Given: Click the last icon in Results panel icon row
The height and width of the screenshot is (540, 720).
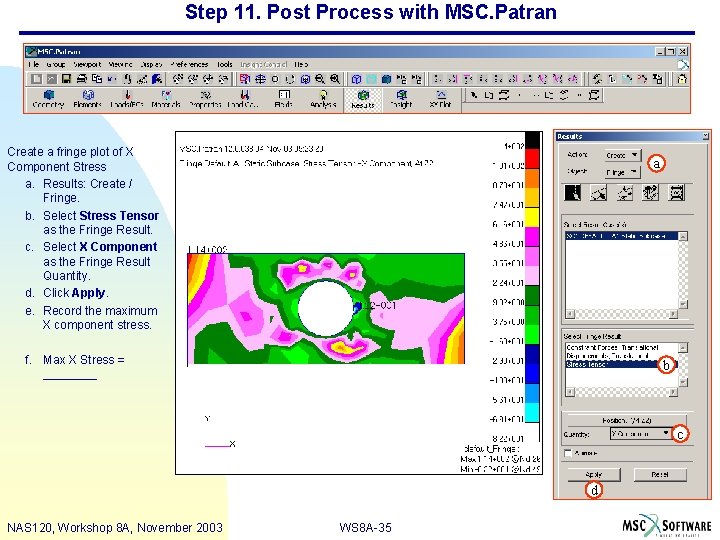Looking at the screenshot, I should pyautogui.click(x=676, y=192).
